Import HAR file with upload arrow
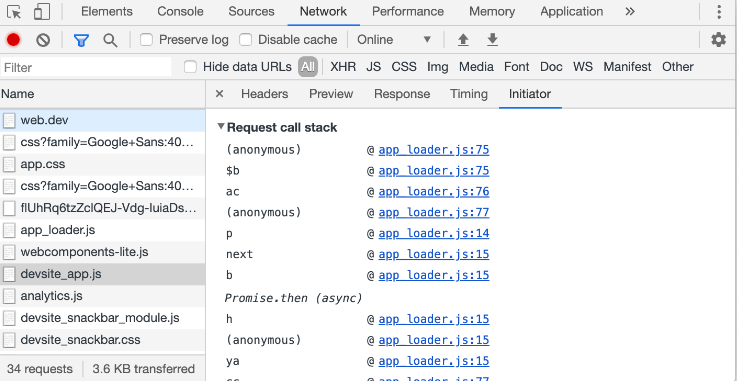 click(x=463, y=40)
